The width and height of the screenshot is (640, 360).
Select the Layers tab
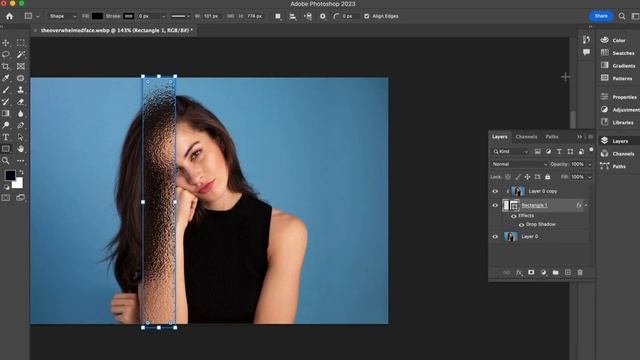click(x=500, y=137)
